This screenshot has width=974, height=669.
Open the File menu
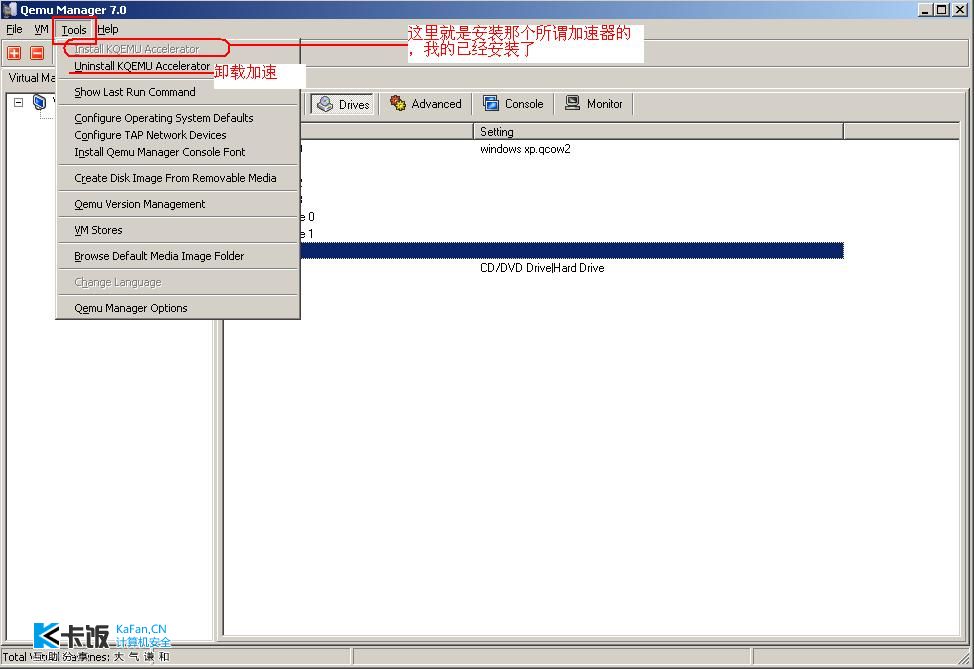click(x=14, y=29)
